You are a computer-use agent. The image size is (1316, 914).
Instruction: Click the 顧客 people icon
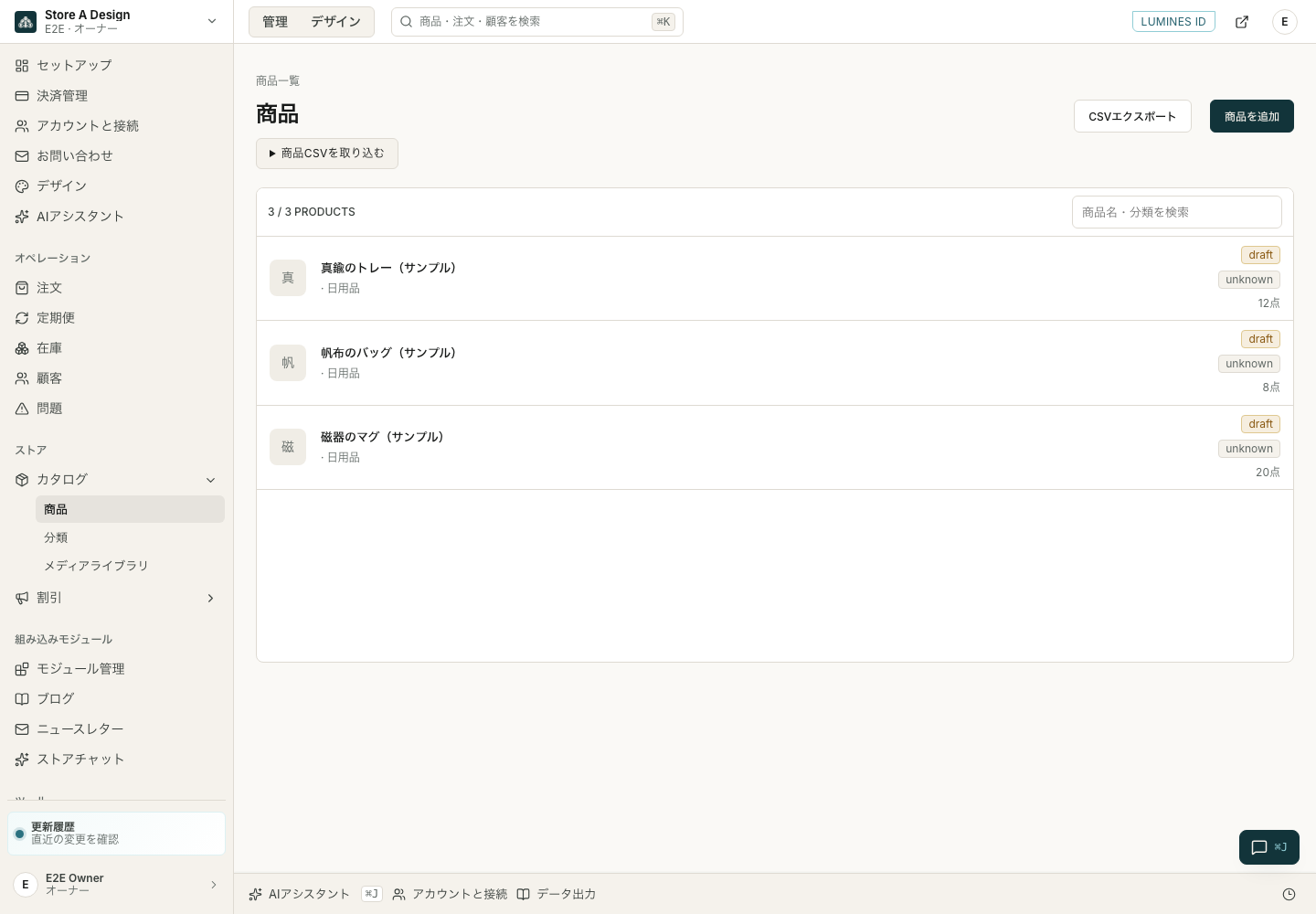click(x=22, y=378)
